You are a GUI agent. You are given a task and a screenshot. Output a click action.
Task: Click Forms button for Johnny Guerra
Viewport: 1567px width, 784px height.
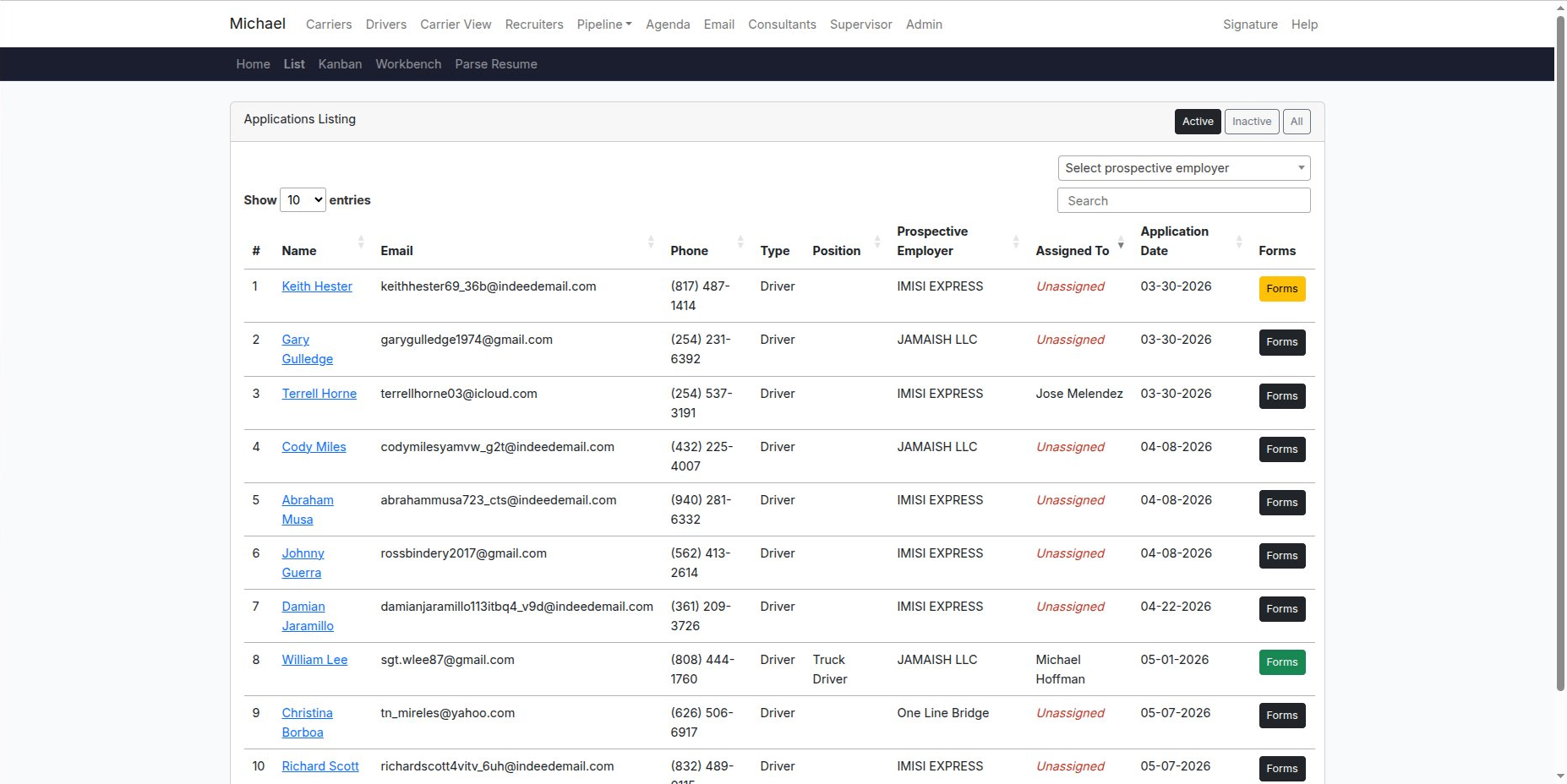coord(1282,556)
